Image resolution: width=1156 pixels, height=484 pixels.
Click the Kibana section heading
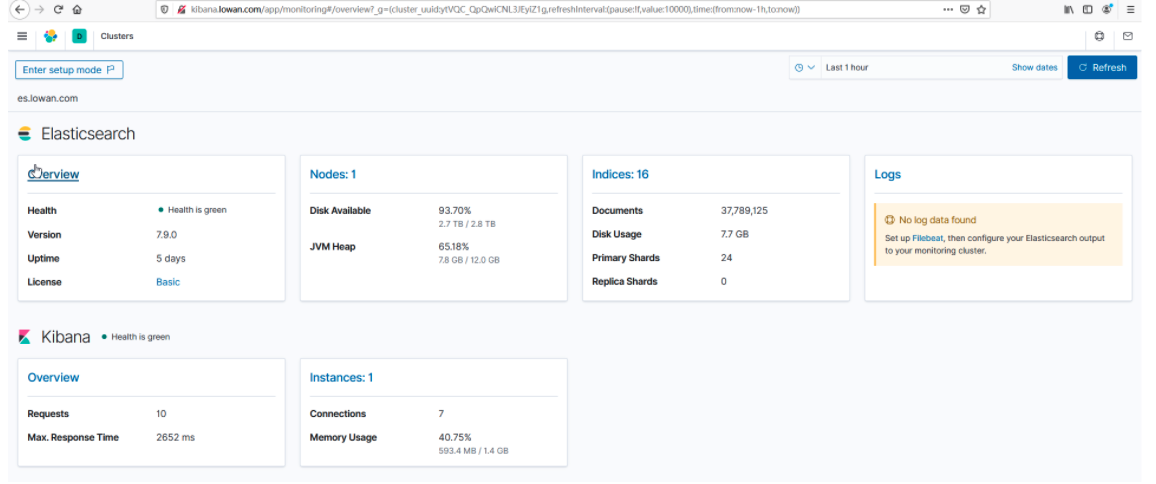pos(66,337)
